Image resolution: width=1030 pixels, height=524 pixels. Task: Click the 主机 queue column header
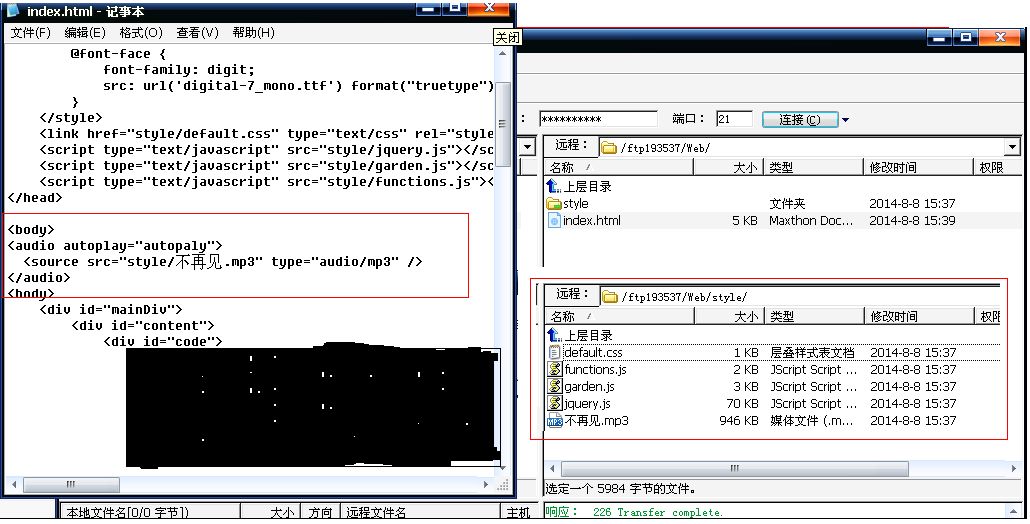coord(518,512)
